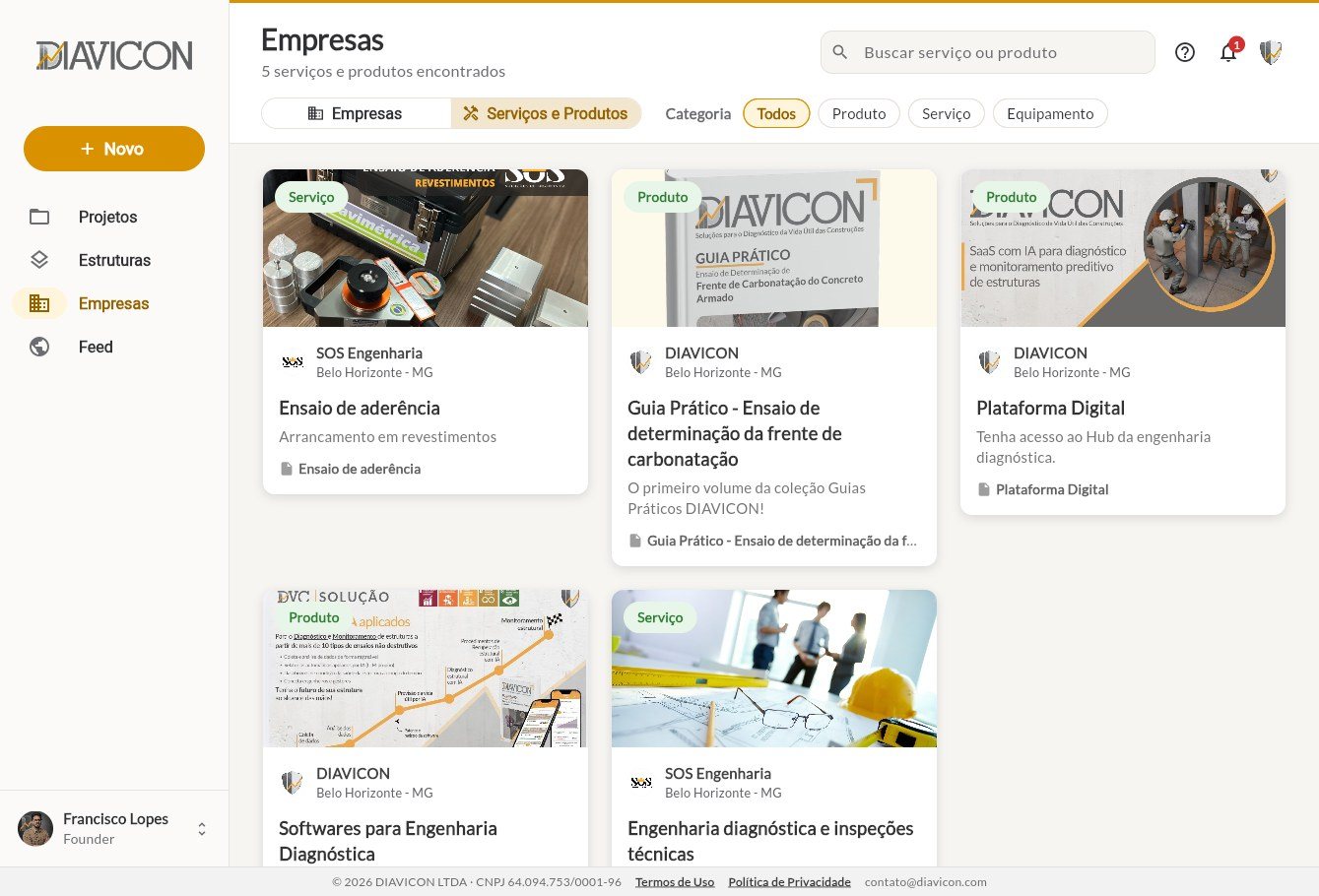Switch to Serviços e Produtos tab
Viewport: 1319px width, 896px height.
[x=546, y=113]
